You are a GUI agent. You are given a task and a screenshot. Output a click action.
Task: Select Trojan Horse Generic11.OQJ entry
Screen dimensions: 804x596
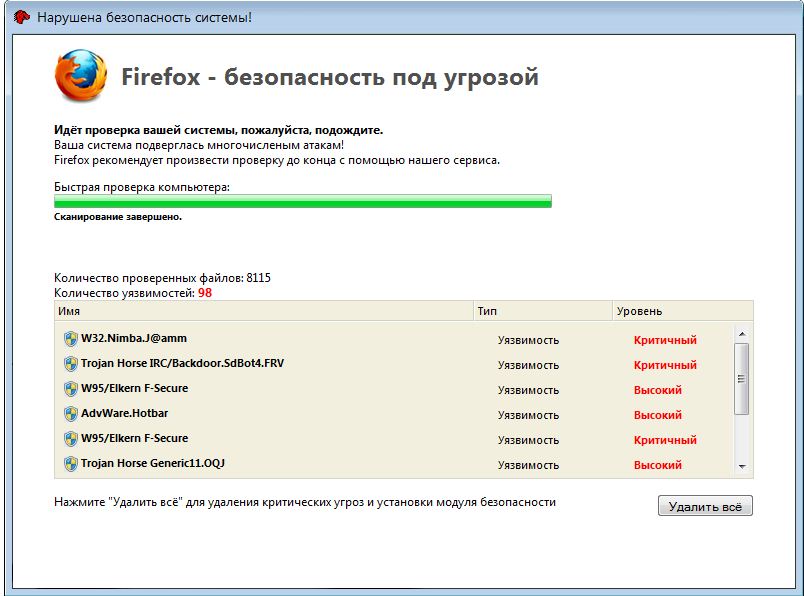point(153,463)
